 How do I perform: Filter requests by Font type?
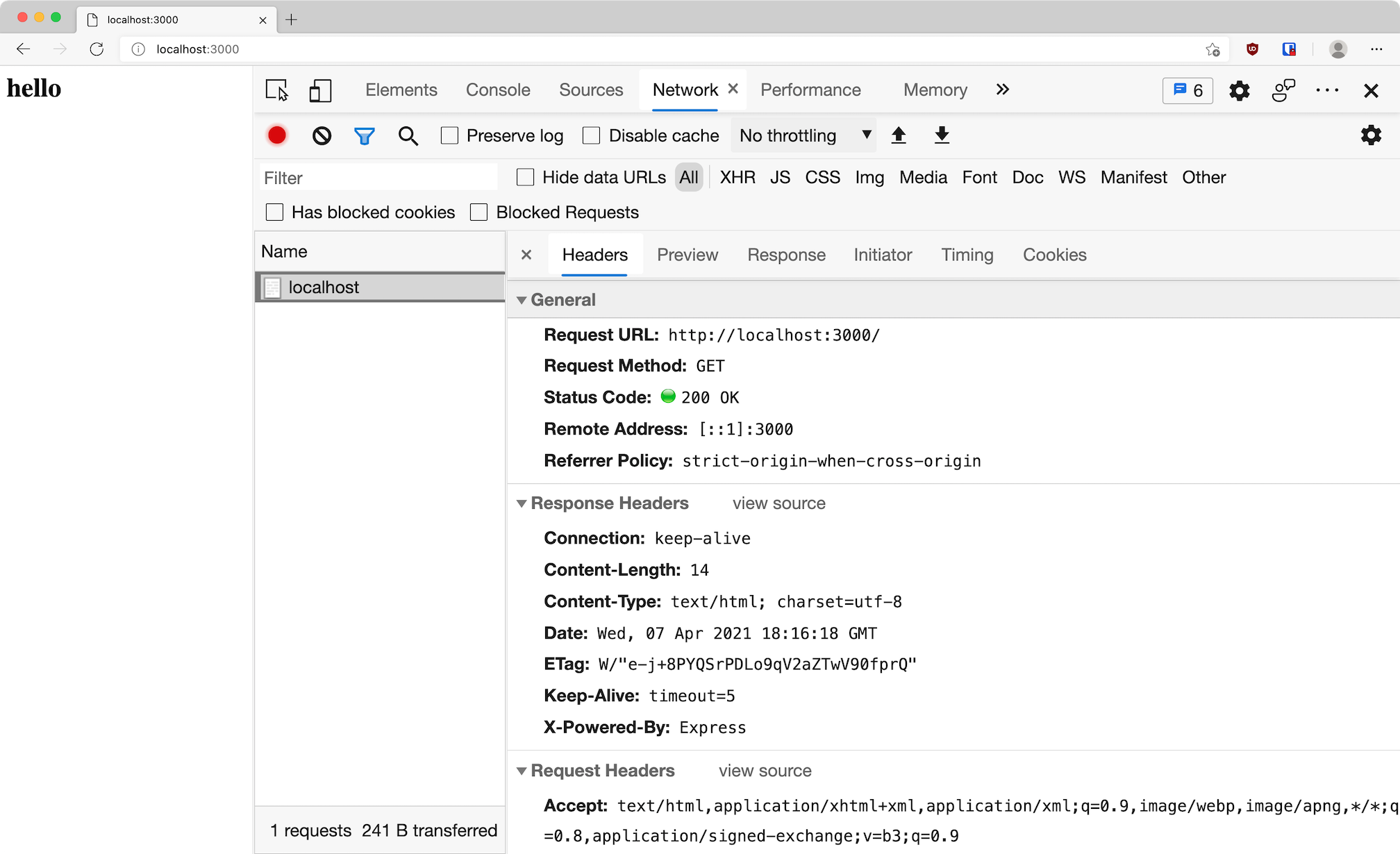[x=979, y=177]
